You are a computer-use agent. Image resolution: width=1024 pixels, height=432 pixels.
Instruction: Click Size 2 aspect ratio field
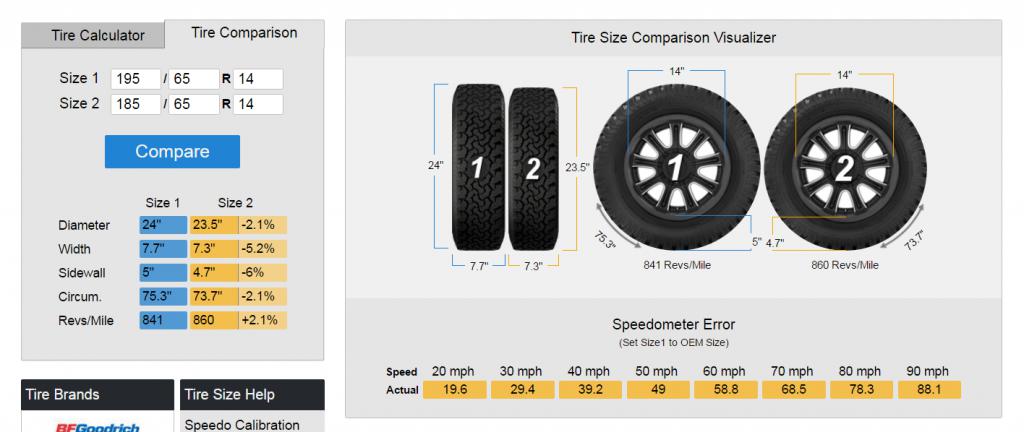tap(194, 104)
